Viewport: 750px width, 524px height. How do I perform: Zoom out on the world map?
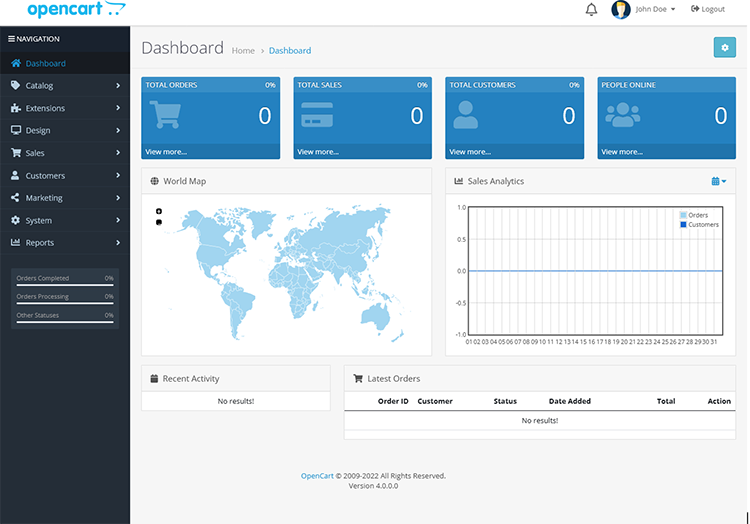coord(159,222)
